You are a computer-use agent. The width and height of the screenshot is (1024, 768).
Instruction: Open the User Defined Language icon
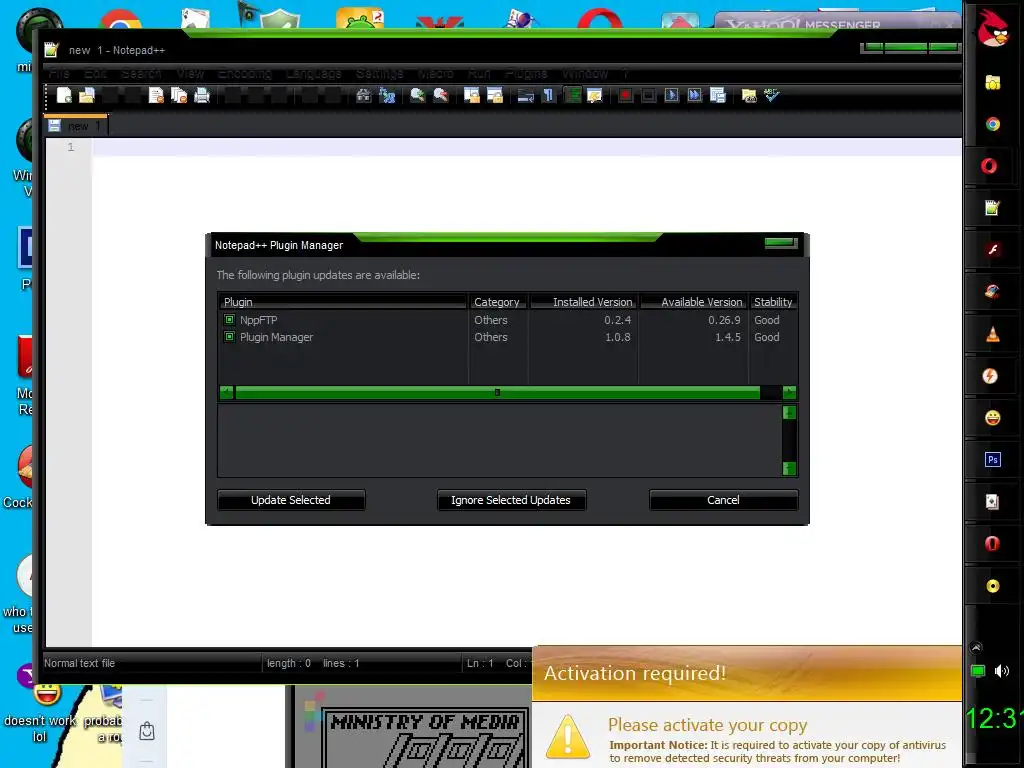[595, 95]
